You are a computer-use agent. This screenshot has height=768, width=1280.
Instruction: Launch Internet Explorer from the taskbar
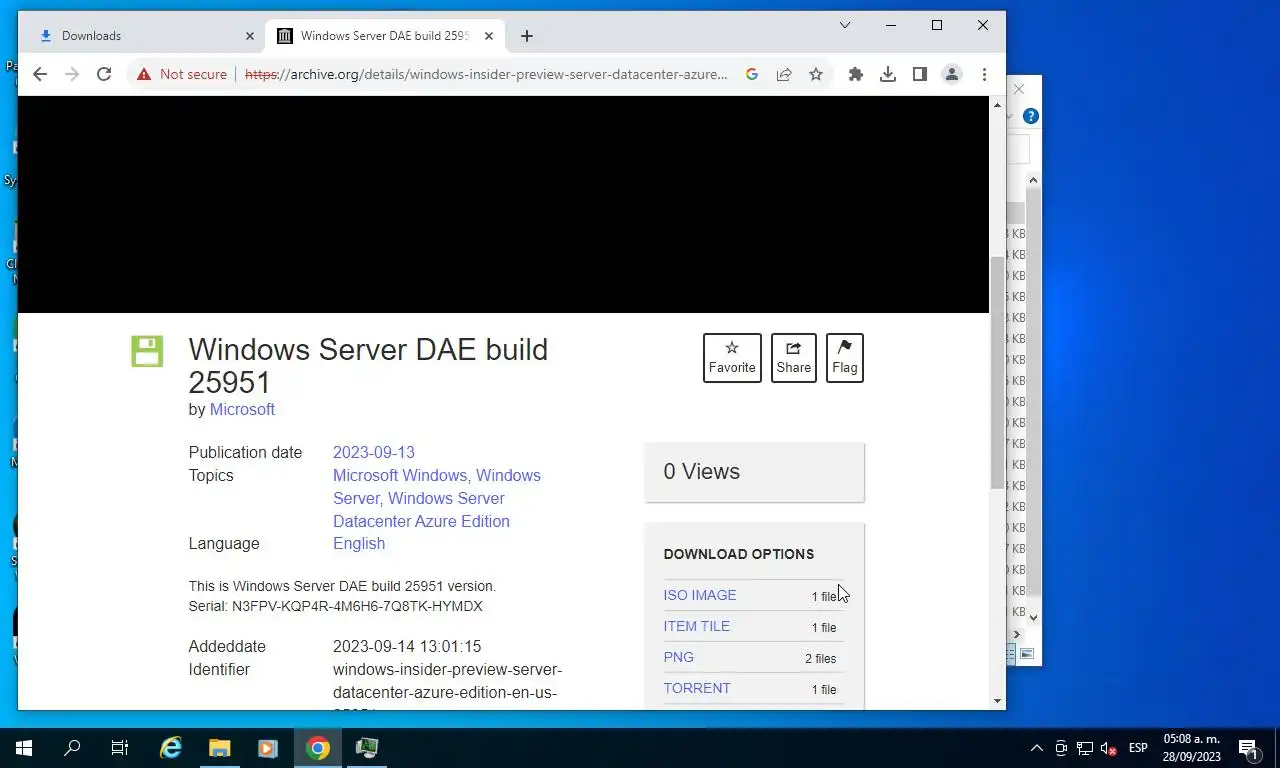click(171, 748)
